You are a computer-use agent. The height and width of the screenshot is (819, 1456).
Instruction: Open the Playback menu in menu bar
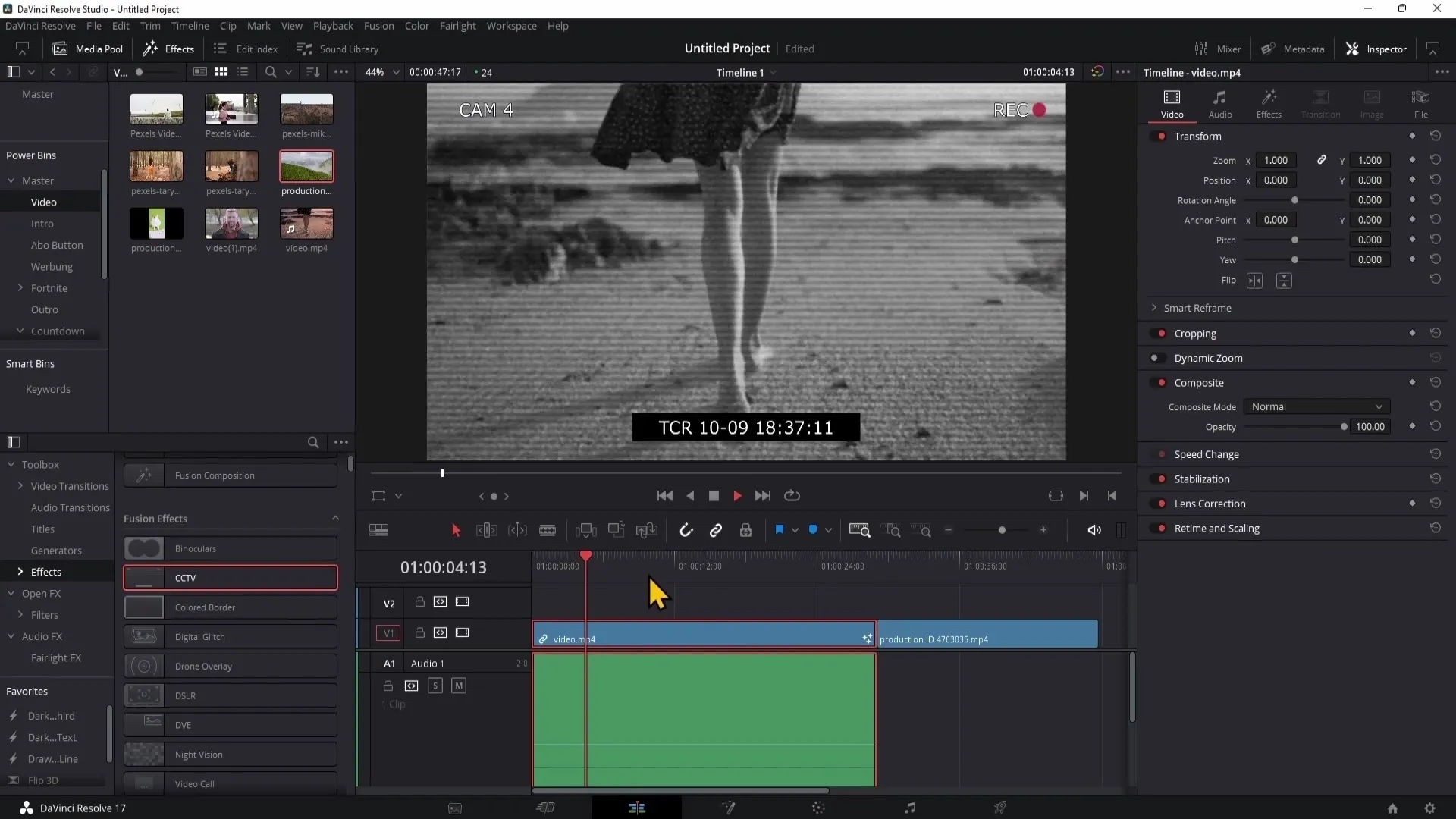(334, 26)
